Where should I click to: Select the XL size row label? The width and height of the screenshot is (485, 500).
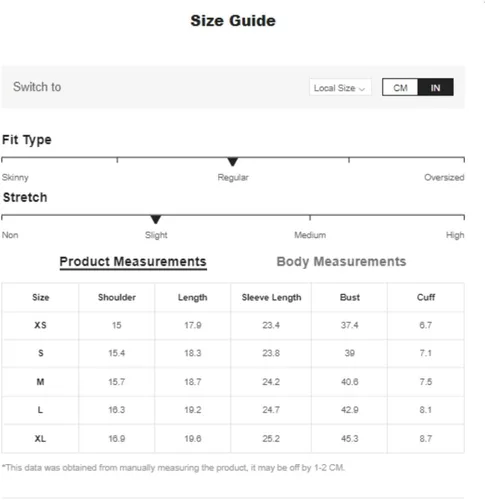[40, 438]
